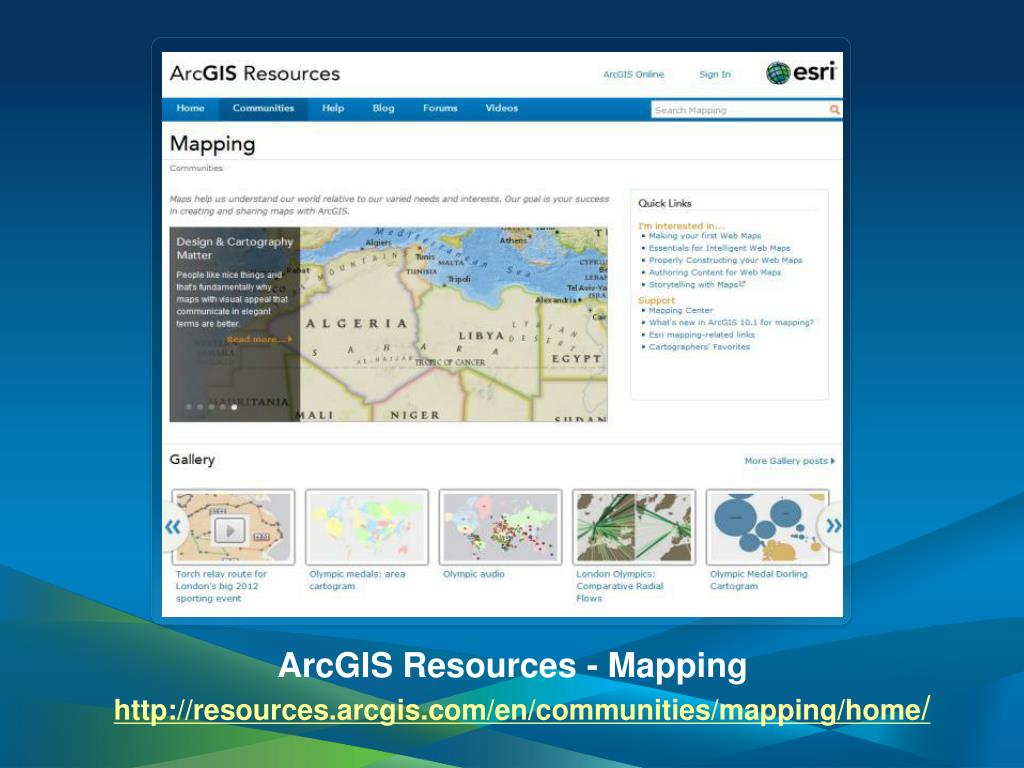This screenshot has height=768, width=1024.
Task: Click the Olympic audio caption link
Action: (473, 574)
